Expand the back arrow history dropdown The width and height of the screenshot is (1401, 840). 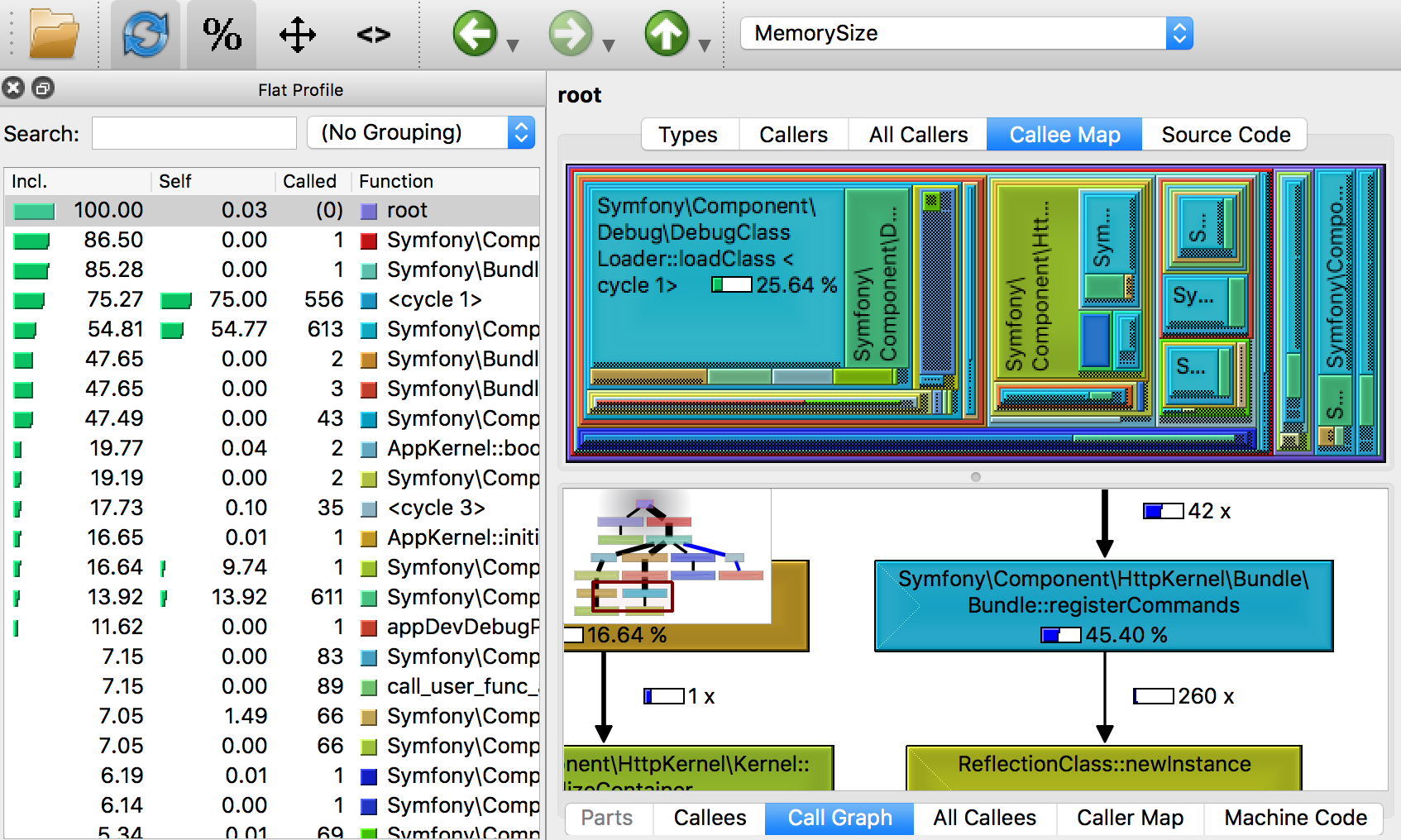point(513,46)
